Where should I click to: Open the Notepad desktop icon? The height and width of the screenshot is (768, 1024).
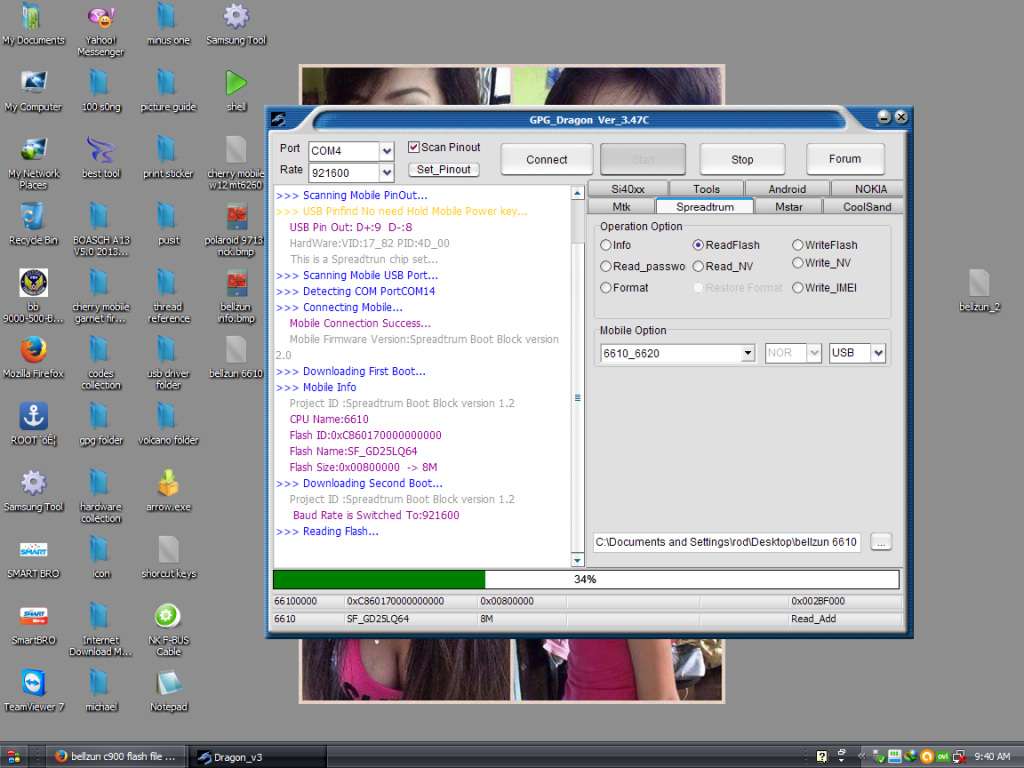coord(168,683)
